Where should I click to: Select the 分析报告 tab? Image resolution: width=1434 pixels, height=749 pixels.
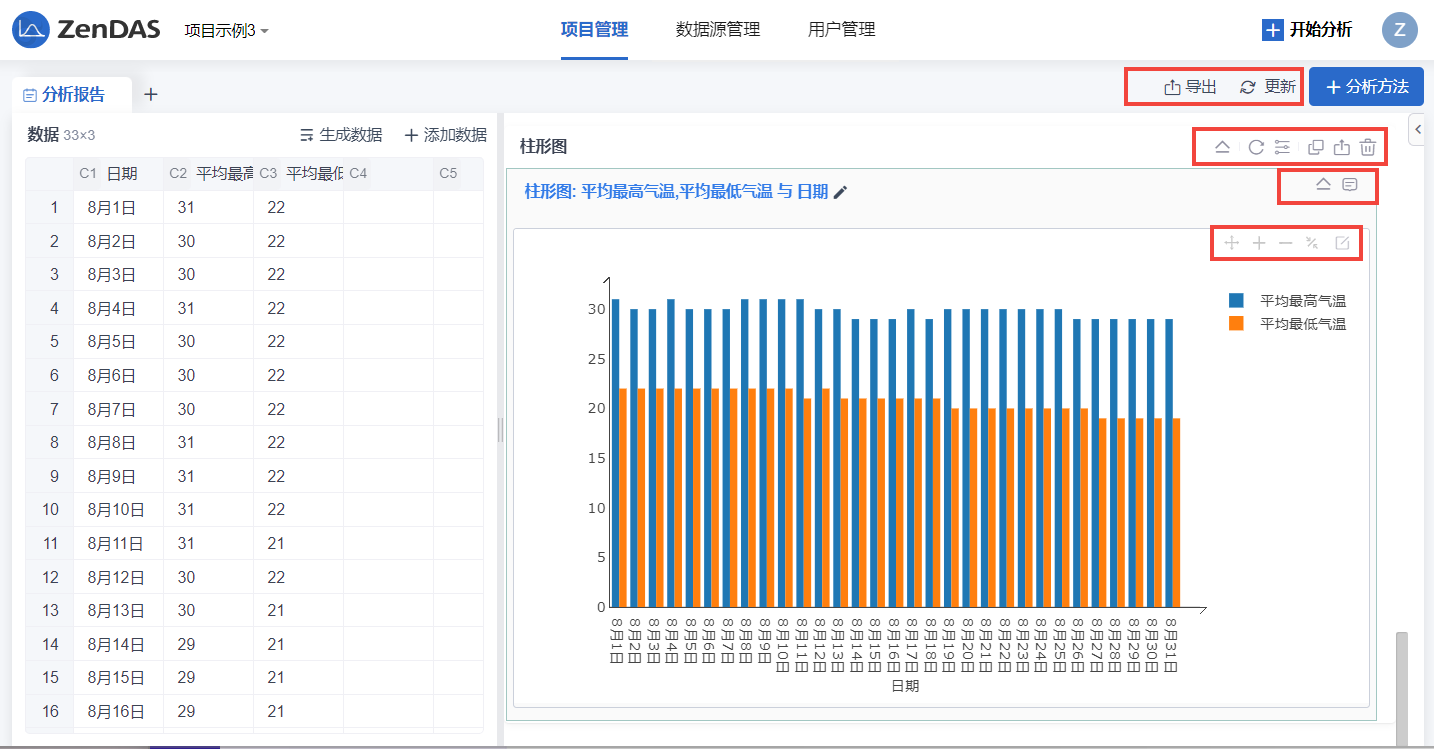(72, 95)
